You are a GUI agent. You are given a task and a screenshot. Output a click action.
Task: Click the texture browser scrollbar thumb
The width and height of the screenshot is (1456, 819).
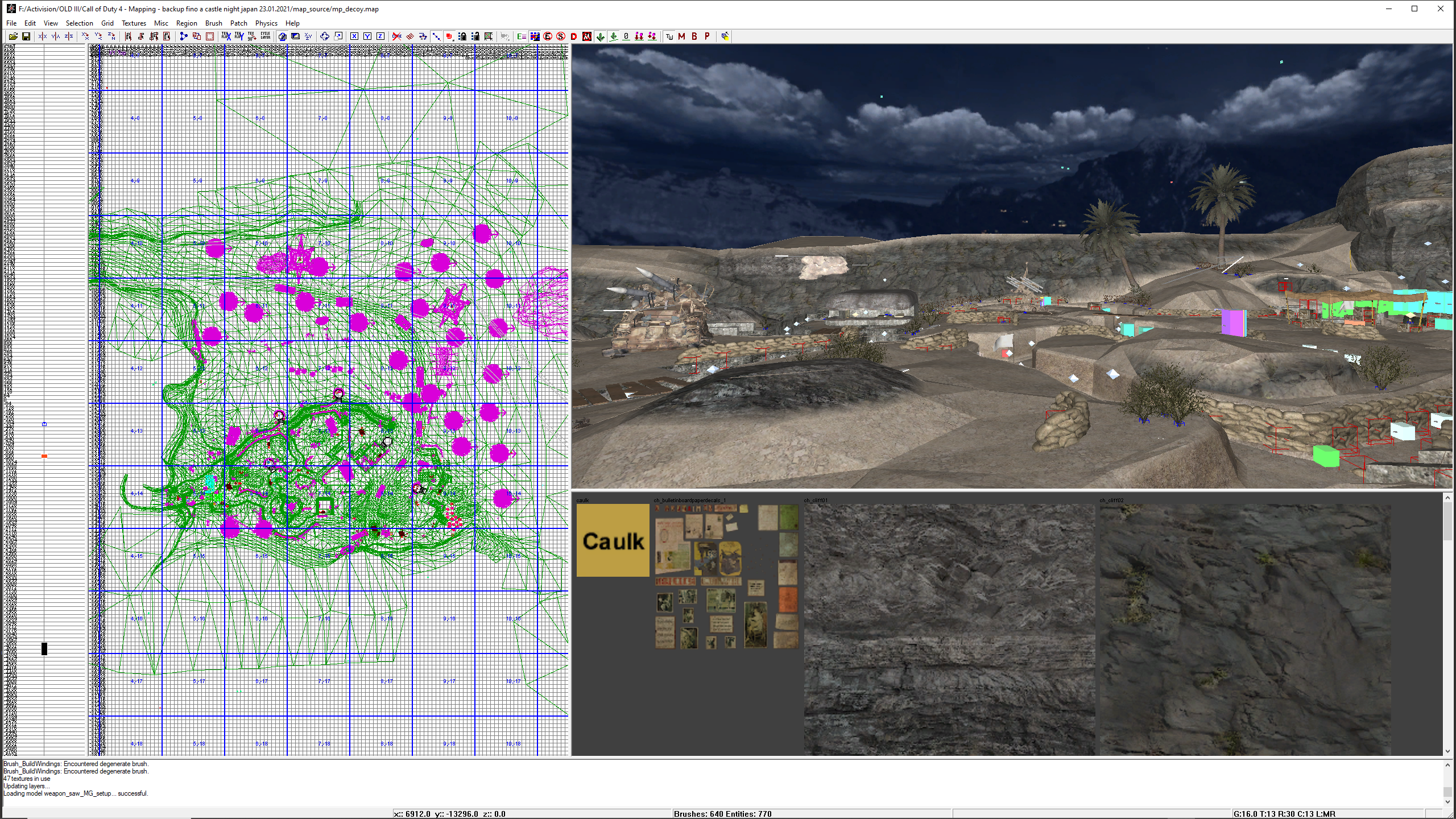tap(1447, 522)
